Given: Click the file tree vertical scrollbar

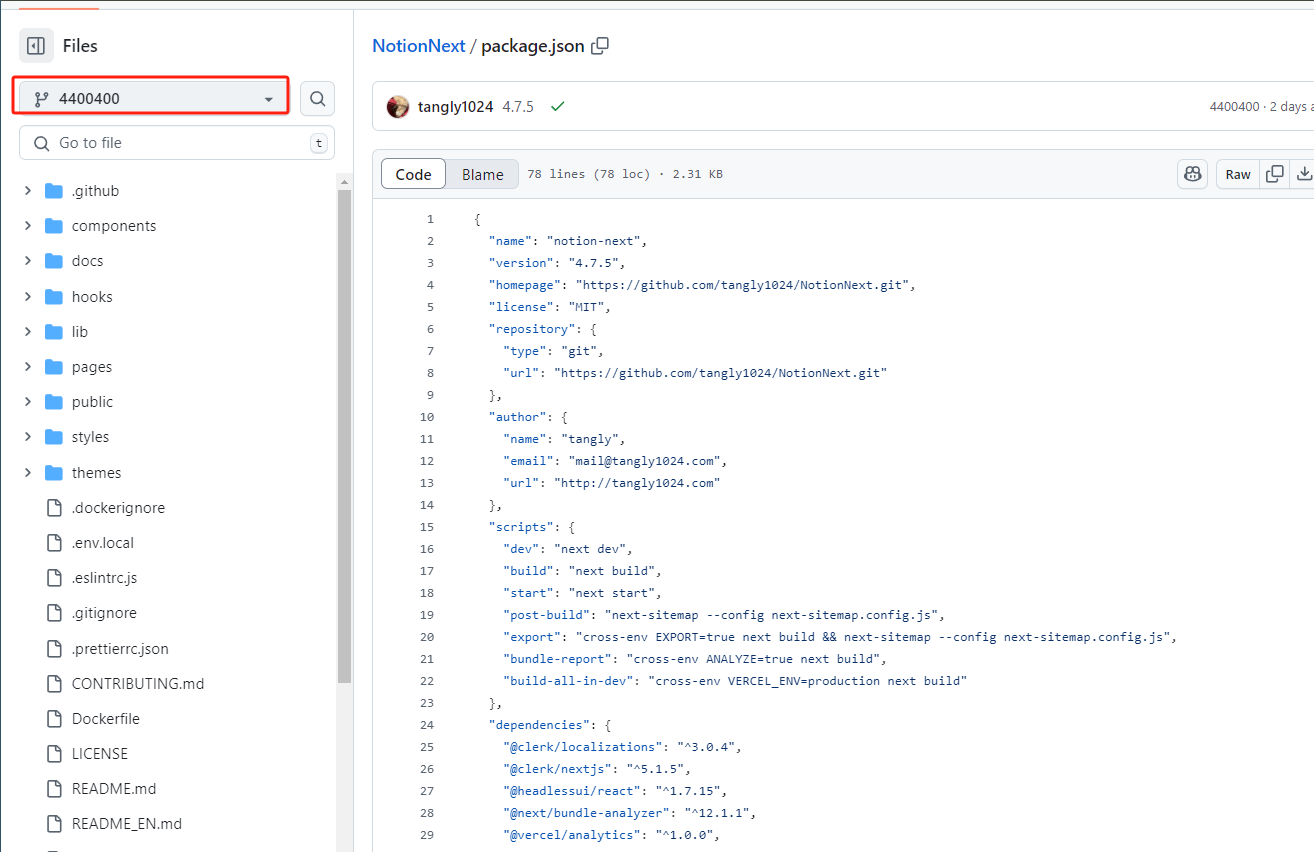Looking at the screenshot, I should point(344,435).
